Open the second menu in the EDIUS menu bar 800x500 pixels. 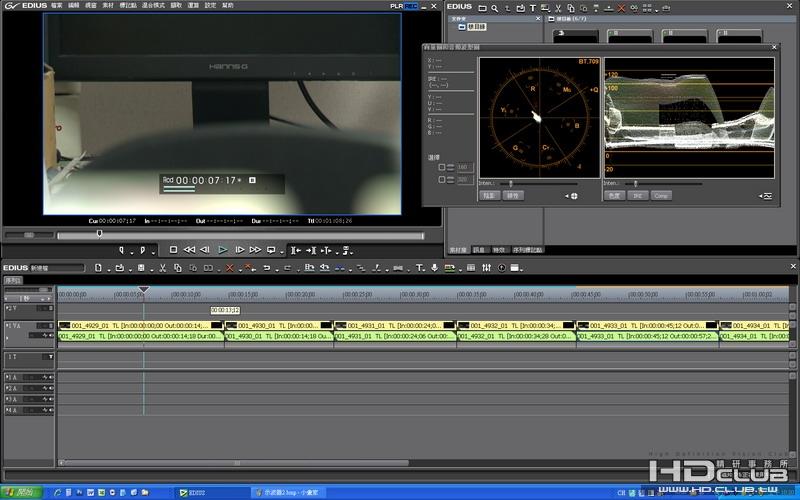pyautogui.click(x=74, y=5)
